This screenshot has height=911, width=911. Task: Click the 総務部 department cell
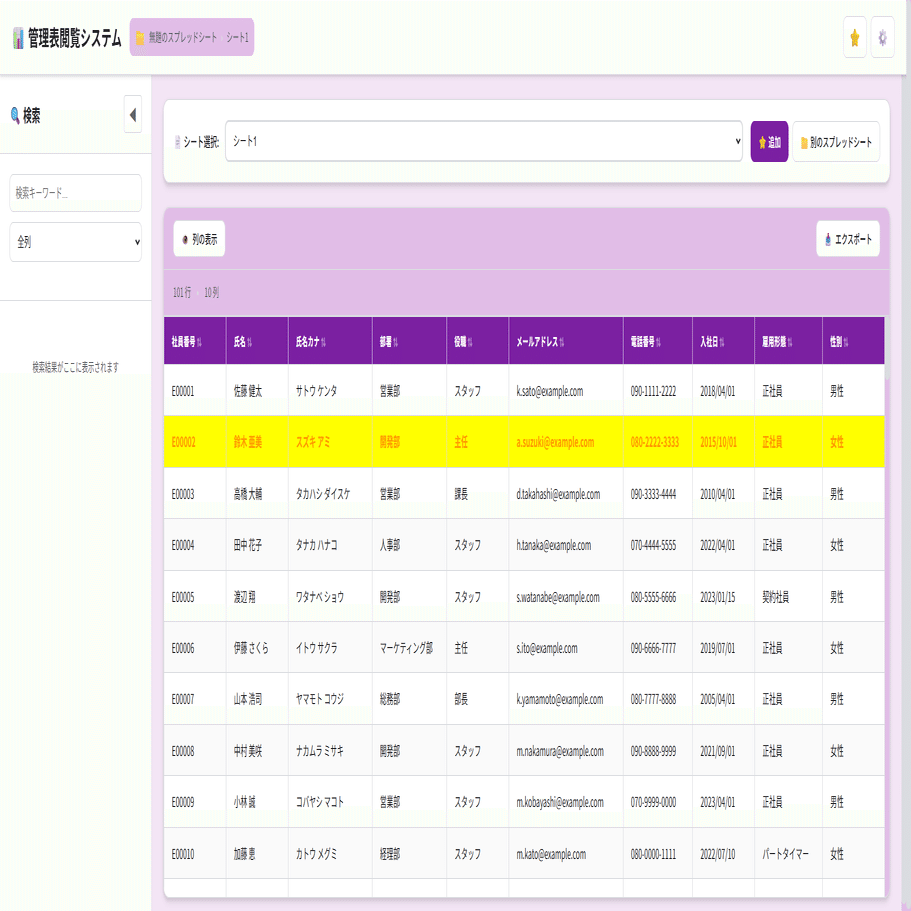pyautogui.click(x=409, y=699)
